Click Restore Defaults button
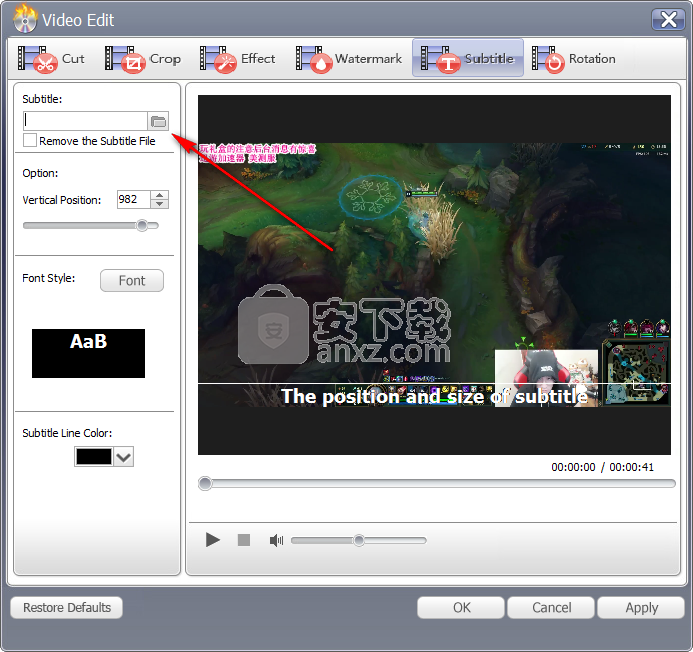This screenshot has height=652, width=693. [67, 608]
